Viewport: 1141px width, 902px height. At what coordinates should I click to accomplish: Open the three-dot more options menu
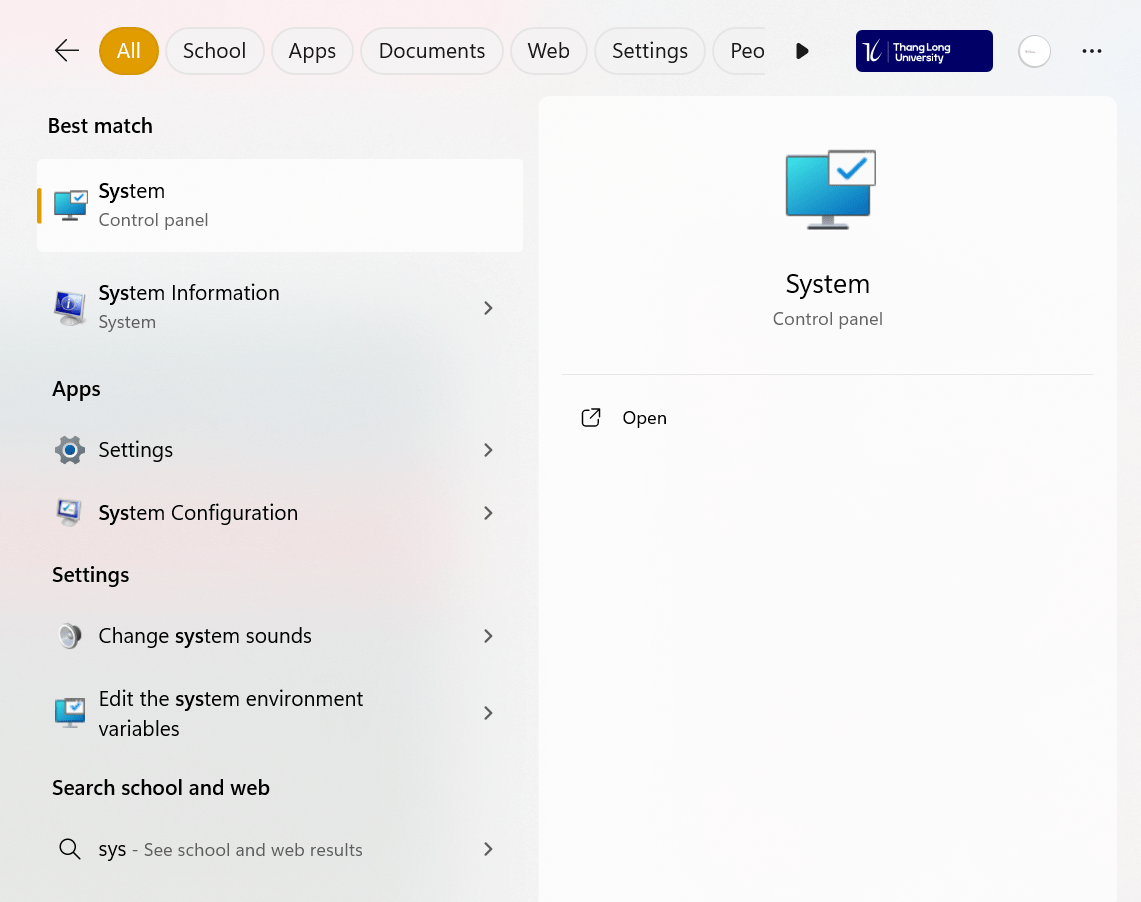(1092, 51)
